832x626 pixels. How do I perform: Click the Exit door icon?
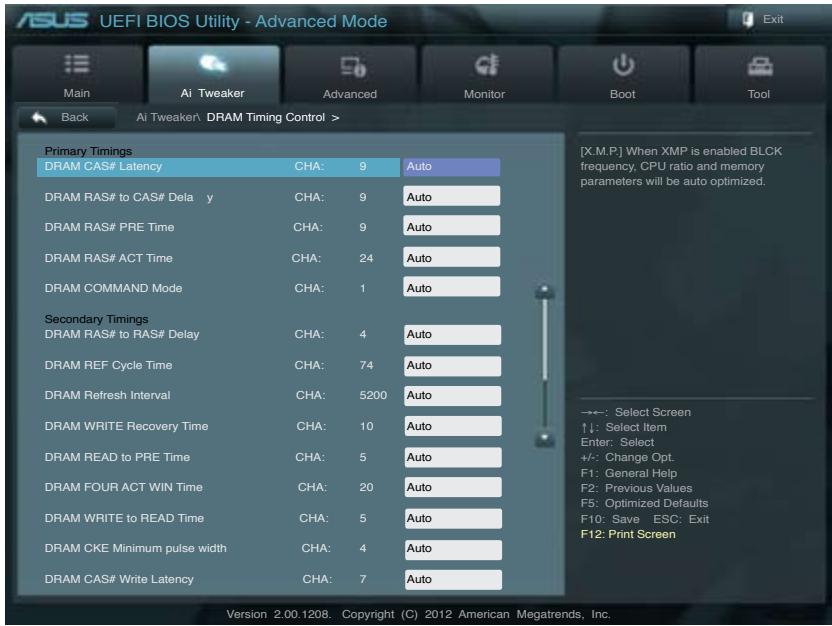pos(748,20)
